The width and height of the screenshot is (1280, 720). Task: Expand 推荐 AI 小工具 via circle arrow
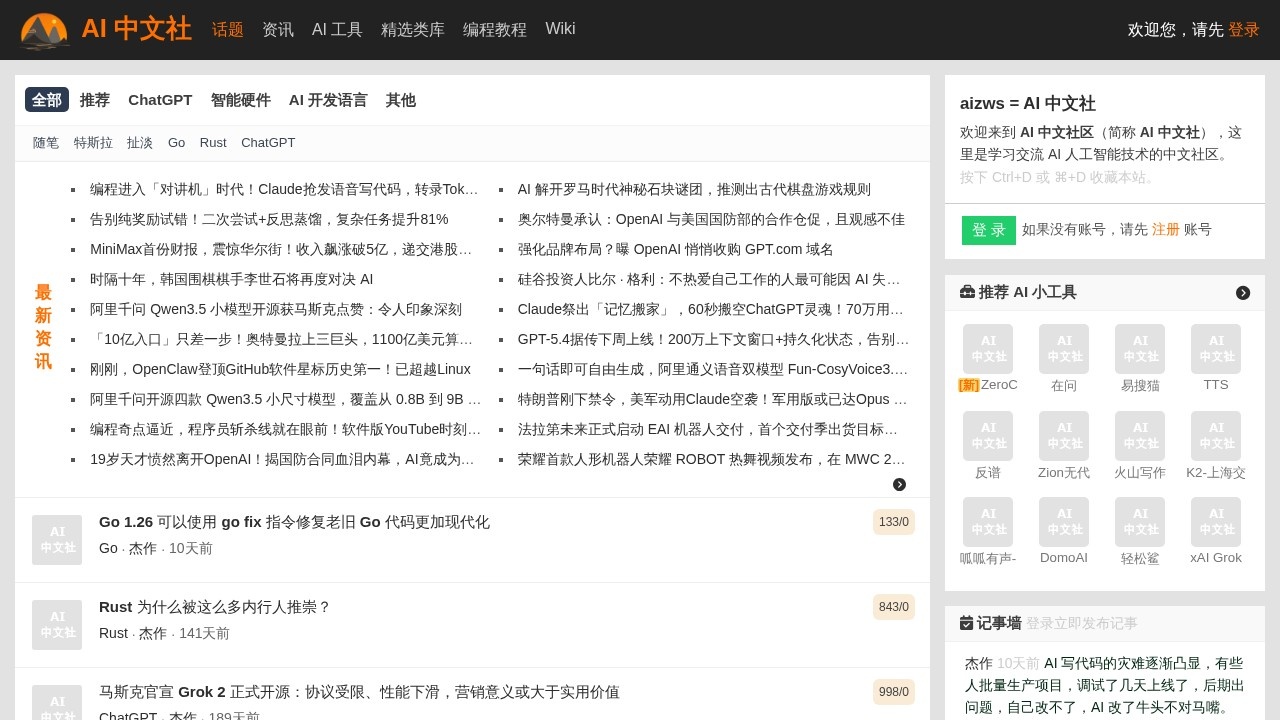[1243, 293]
